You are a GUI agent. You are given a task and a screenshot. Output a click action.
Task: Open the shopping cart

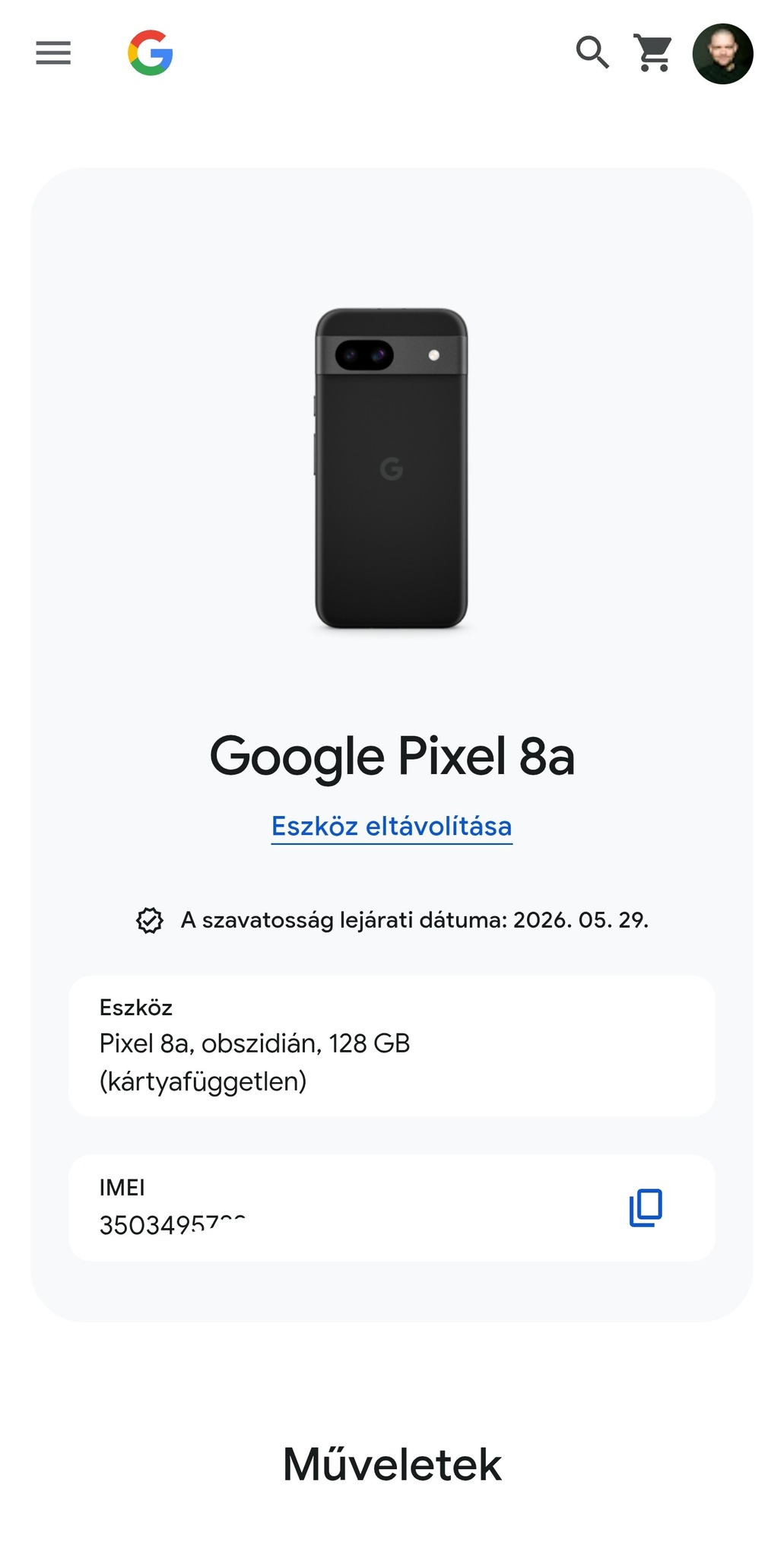tap(653, 53)
